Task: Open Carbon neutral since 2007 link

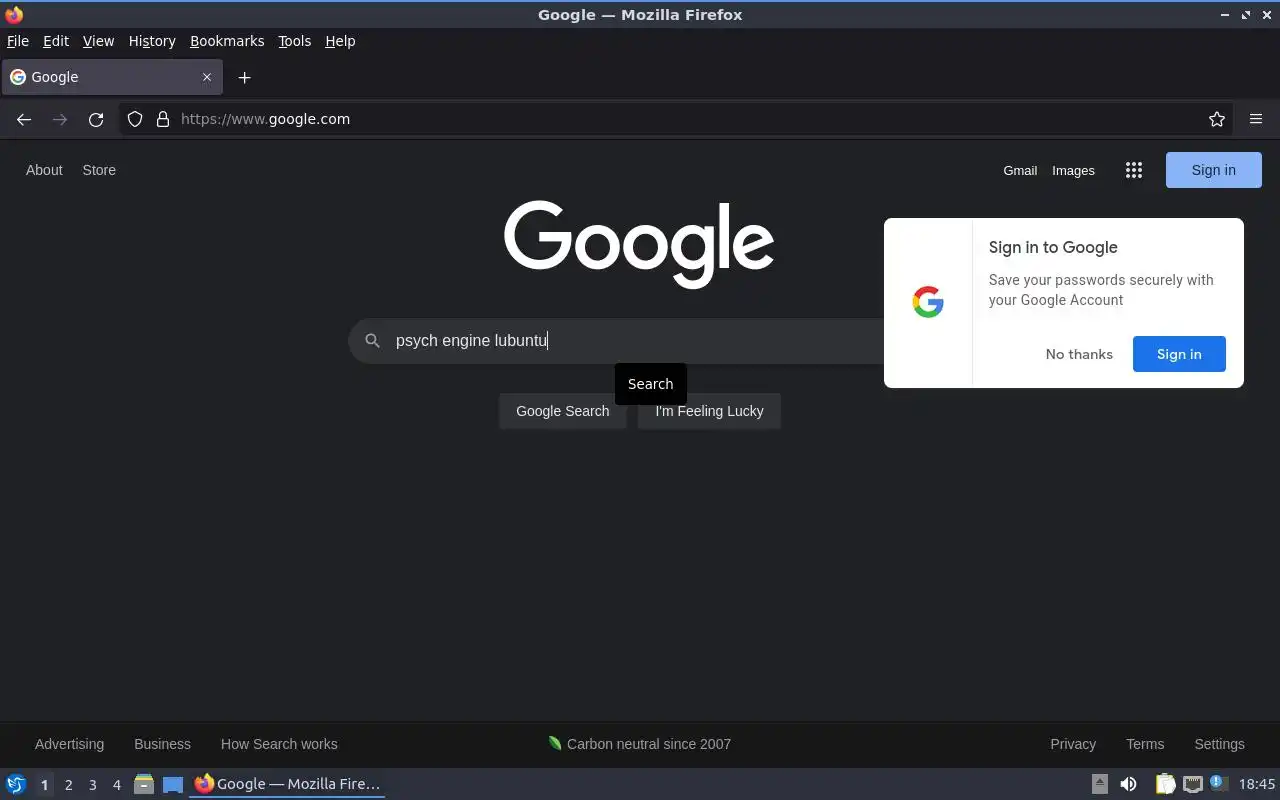Action: pos(640,744)
